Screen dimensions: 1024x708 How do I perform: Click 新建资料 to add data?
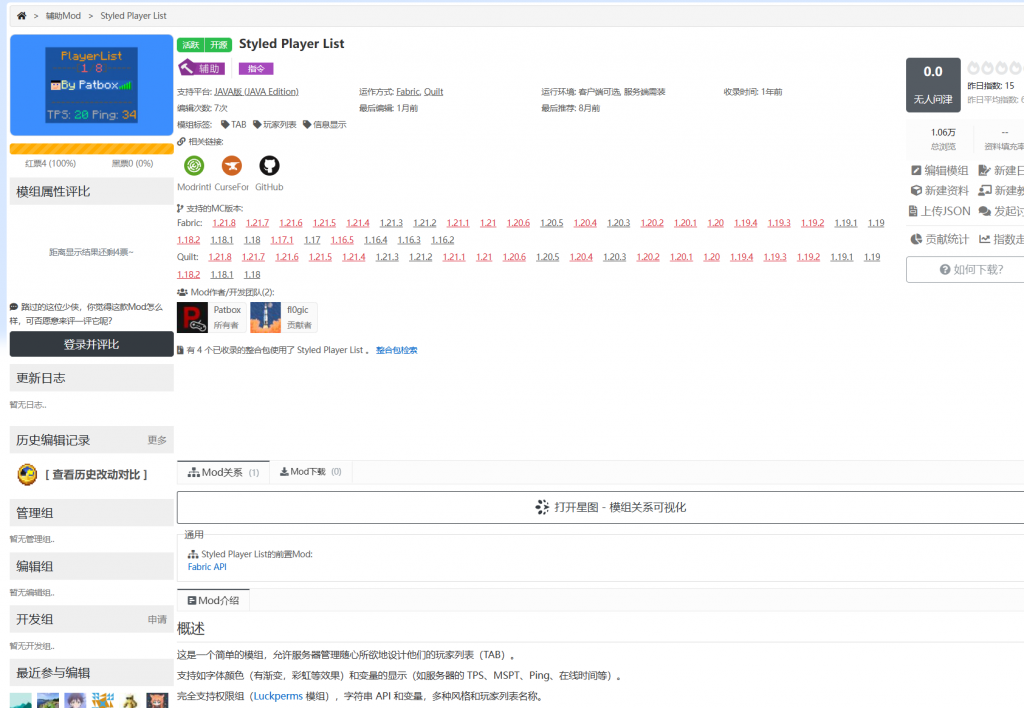click(x=940, y=191)
